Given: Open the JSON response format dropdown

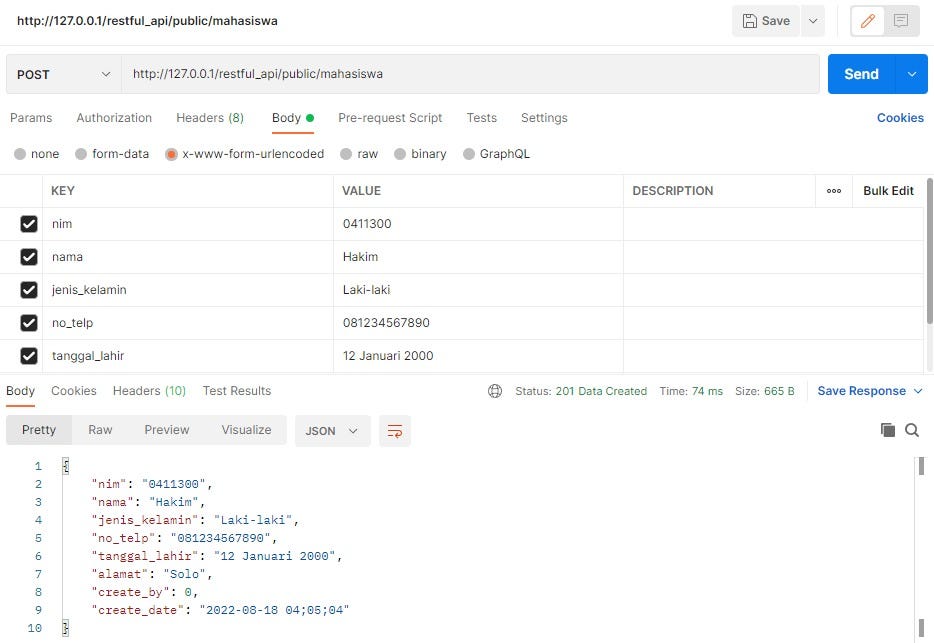Looking at the screenshot, I should 332,430.
